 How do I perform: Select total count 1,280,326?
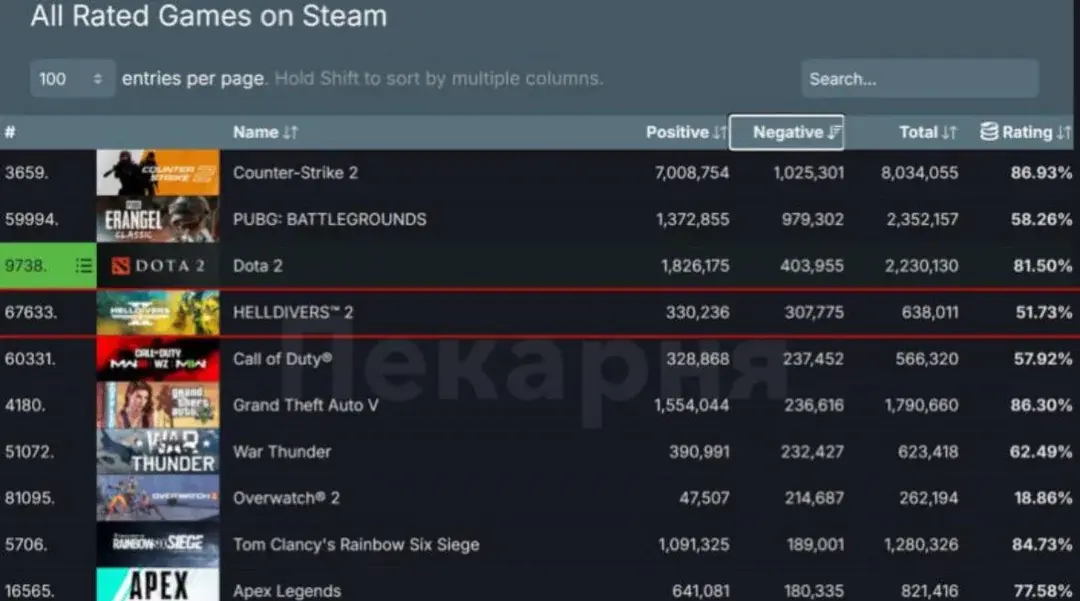922,545
